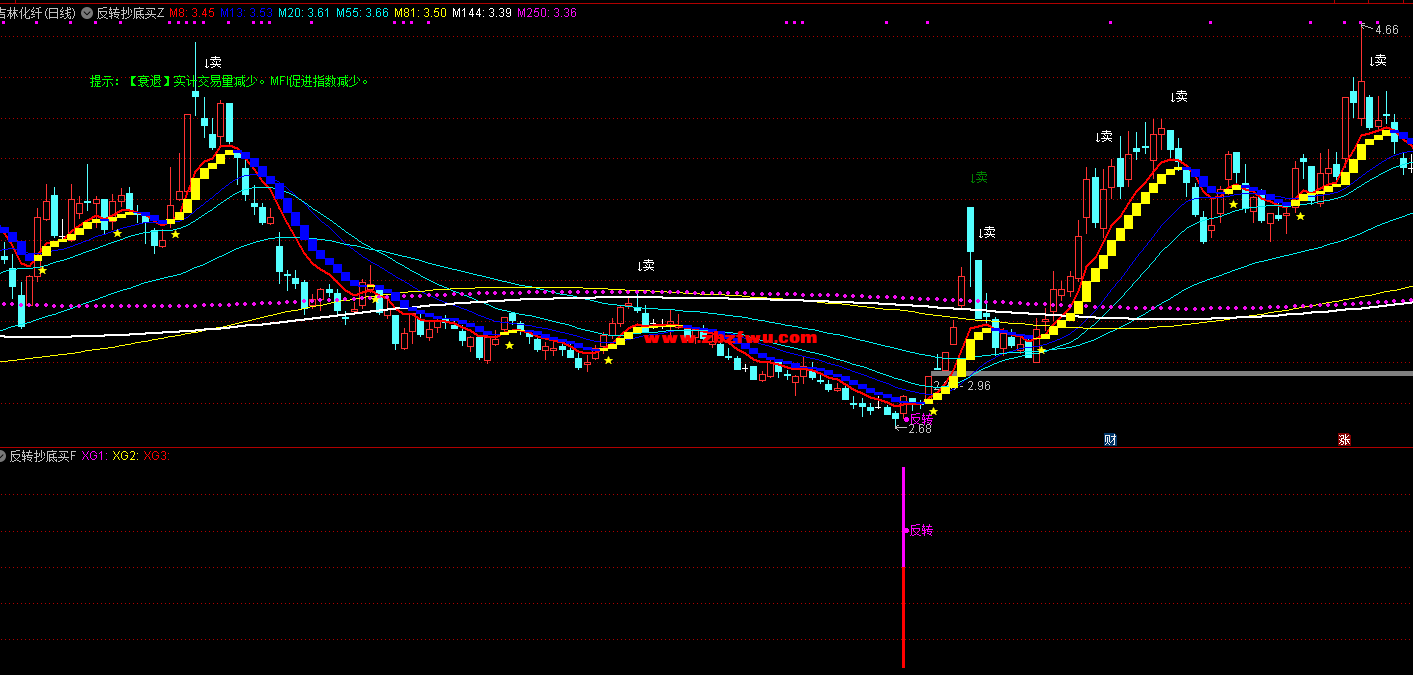Click the cyan M55: 3.66 value
Image resolution: width=1413 pixels, height=675 pixels.
(362, 13)
